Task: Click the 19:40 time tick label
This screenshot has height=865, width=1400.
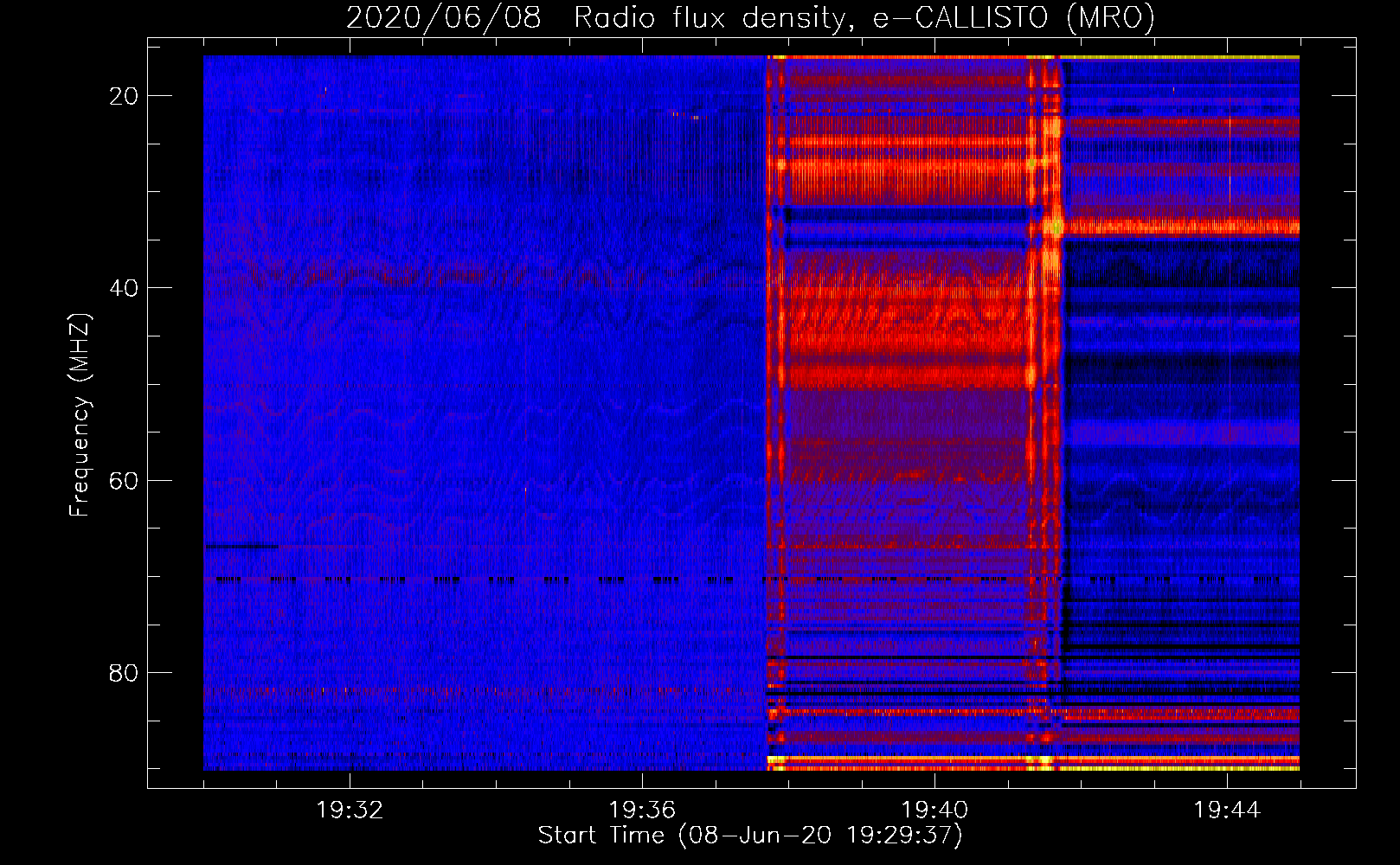Action: coord(934,811)
